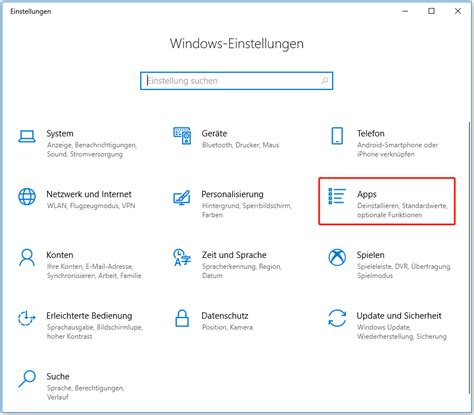The image size is (474, 415).
Task: Click the Update und Sicherheit refresh icon
Action: pos(337,318)
